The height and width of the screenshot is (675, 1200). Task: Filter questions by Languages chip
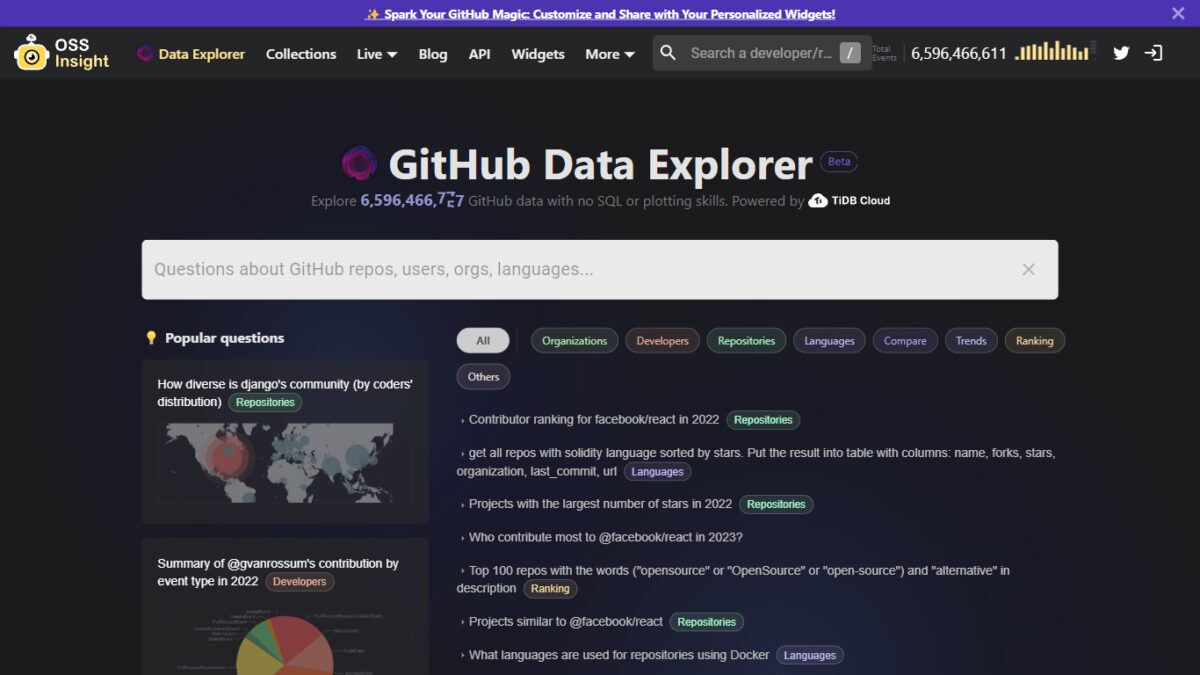coord(829,341)
